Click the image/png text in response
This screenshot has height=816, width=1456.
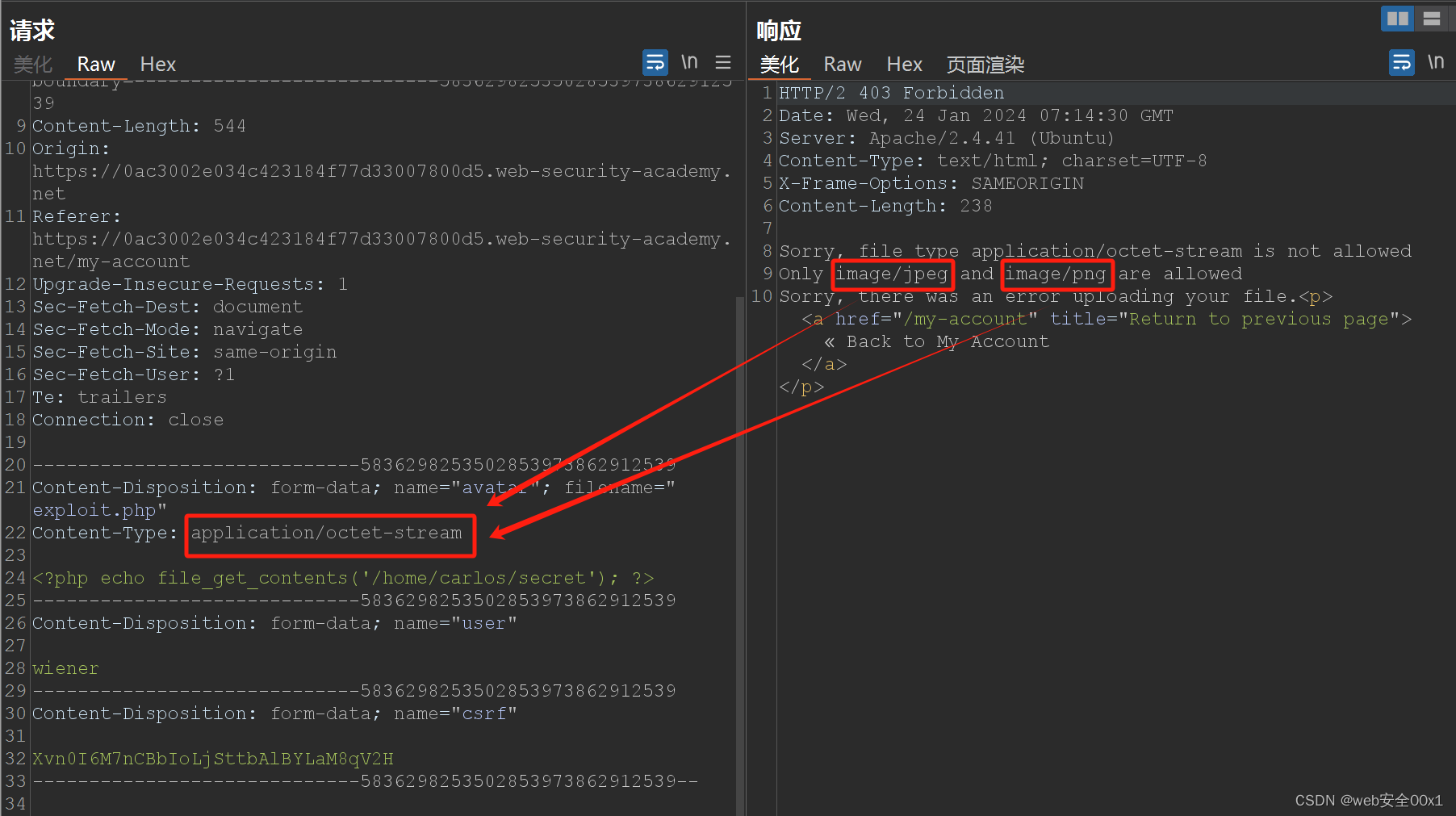[x=1056, y=274]
